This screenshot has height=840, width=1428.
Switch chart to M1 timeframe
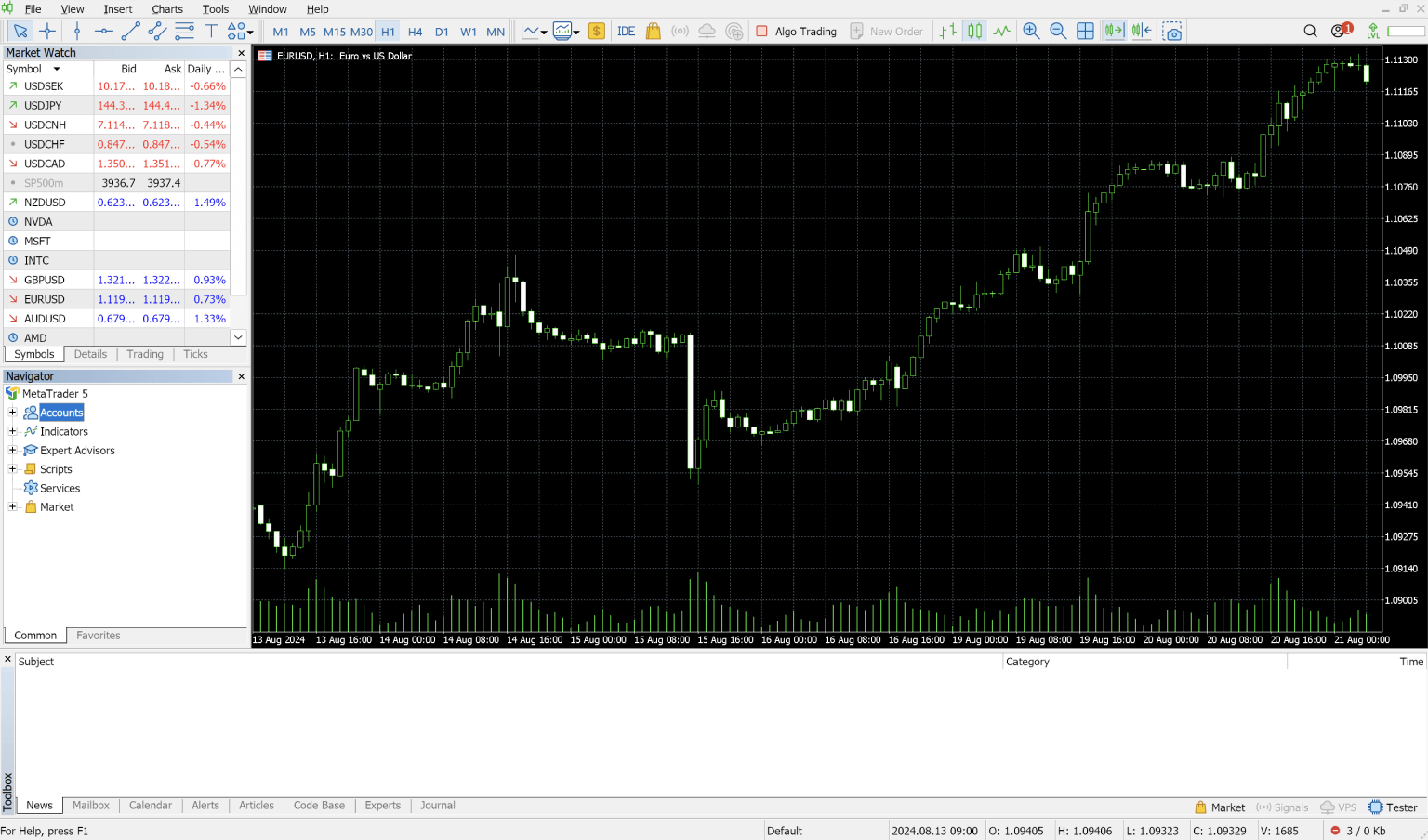coord(281,32)
